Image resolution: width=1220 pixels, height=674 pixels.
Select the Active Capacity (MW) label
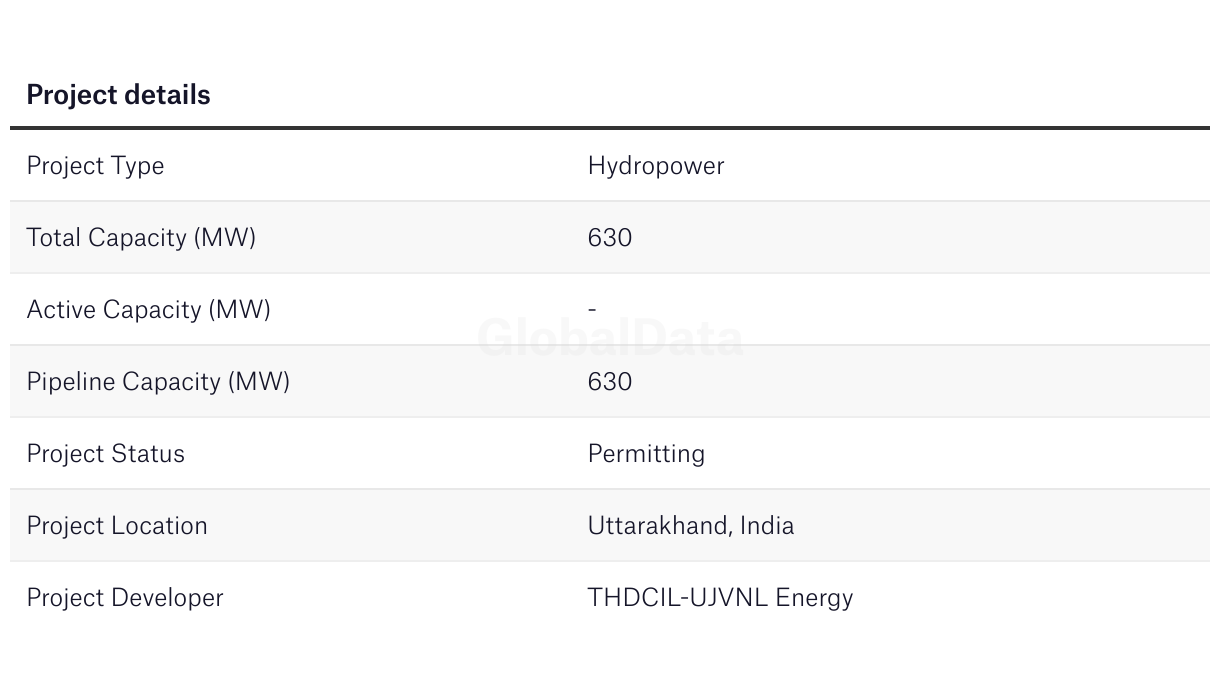[149, 310]
